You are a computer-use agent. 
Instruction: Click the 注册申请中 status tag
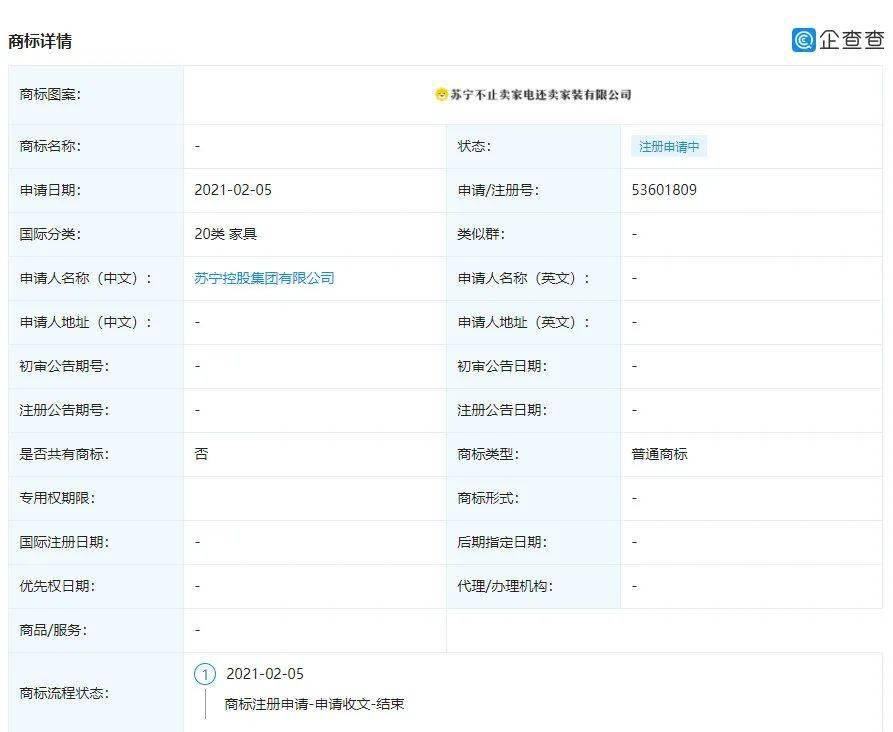(x=669, y=146)
